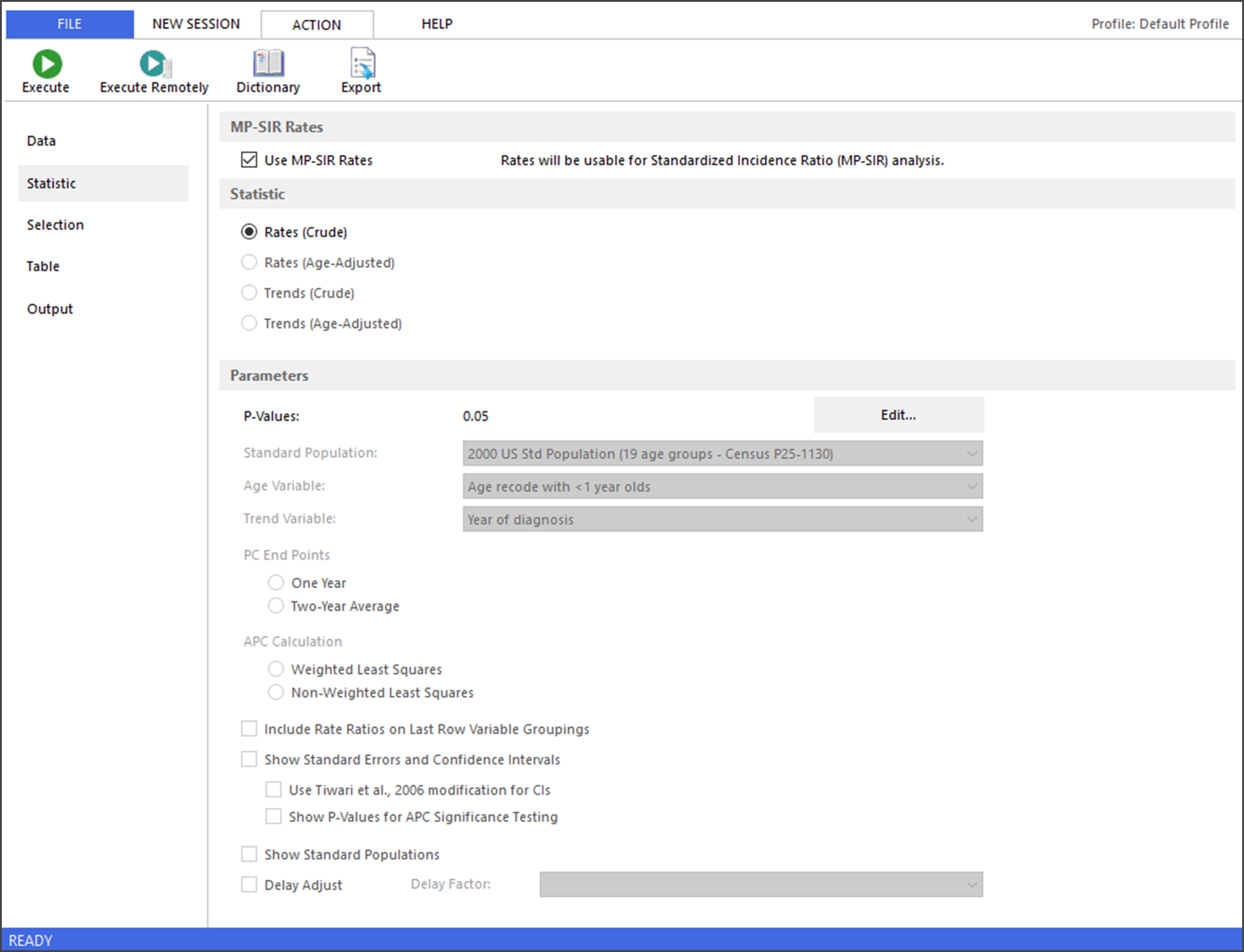Click the green Execute icon
Screen dimensions: 1244x952
(47, 63)
